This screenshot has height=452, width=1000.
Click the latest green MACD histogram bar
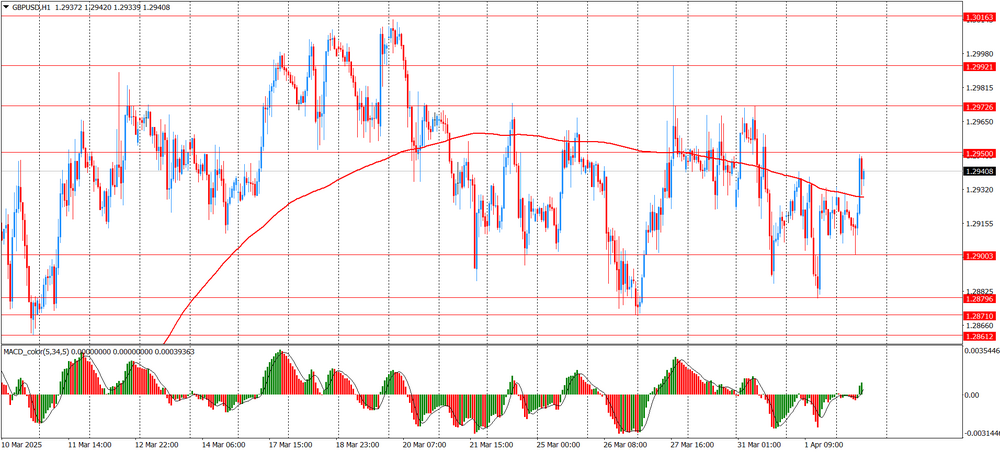coord(861,389)
